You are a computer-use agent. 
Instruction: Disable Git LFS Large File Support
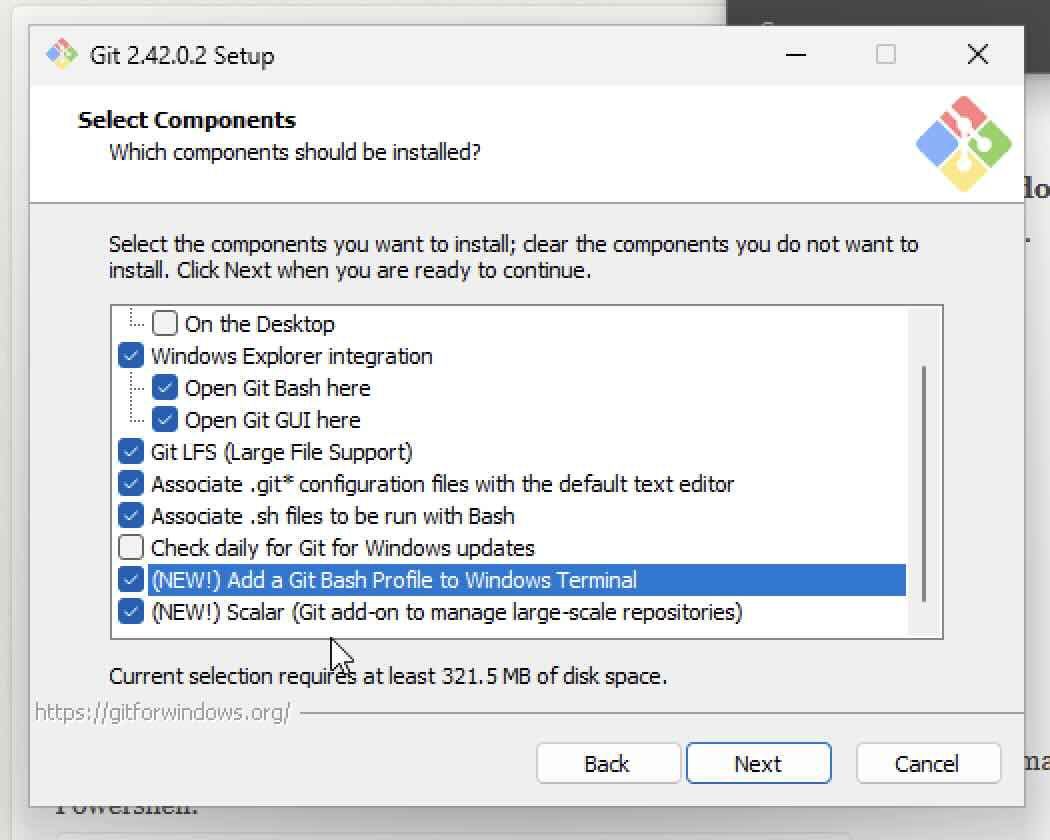(130, 451)
